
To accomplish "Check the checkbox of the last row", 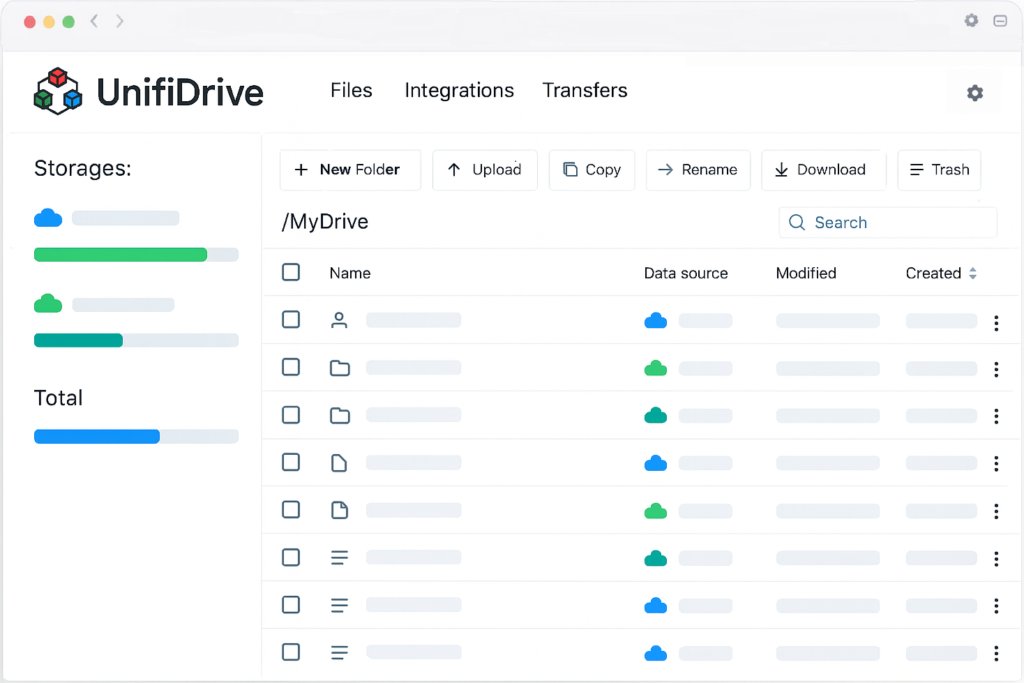I will pyautogui.click(x=290, y=651).
